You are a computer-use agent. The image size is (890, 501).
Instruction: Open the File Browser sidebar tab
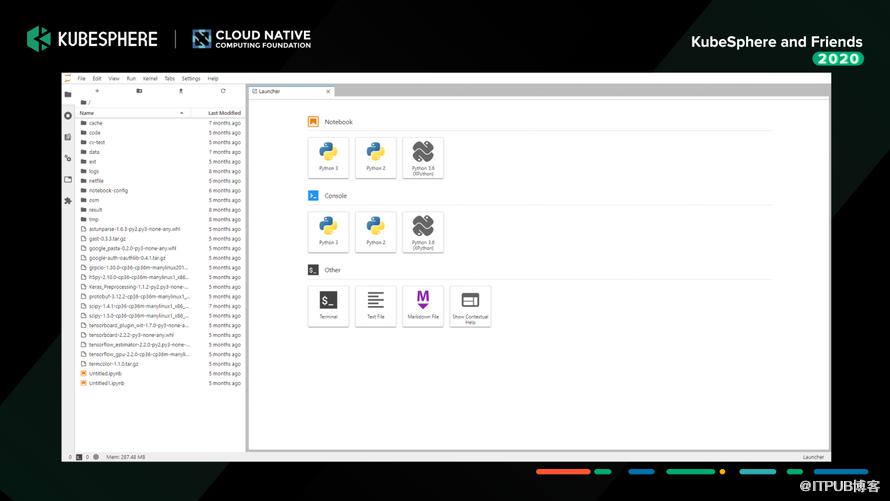tap(68, 94)
